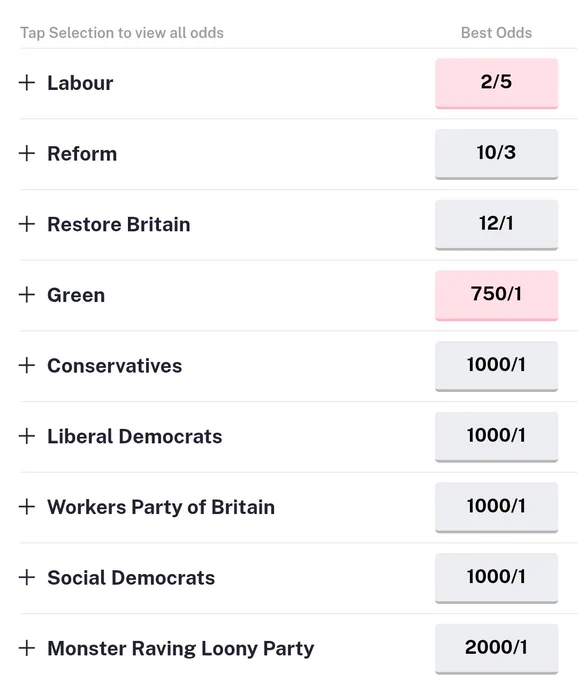Open Green row plus icon
This screenshot has width=578, height=680.
click(x=27, y=294)
